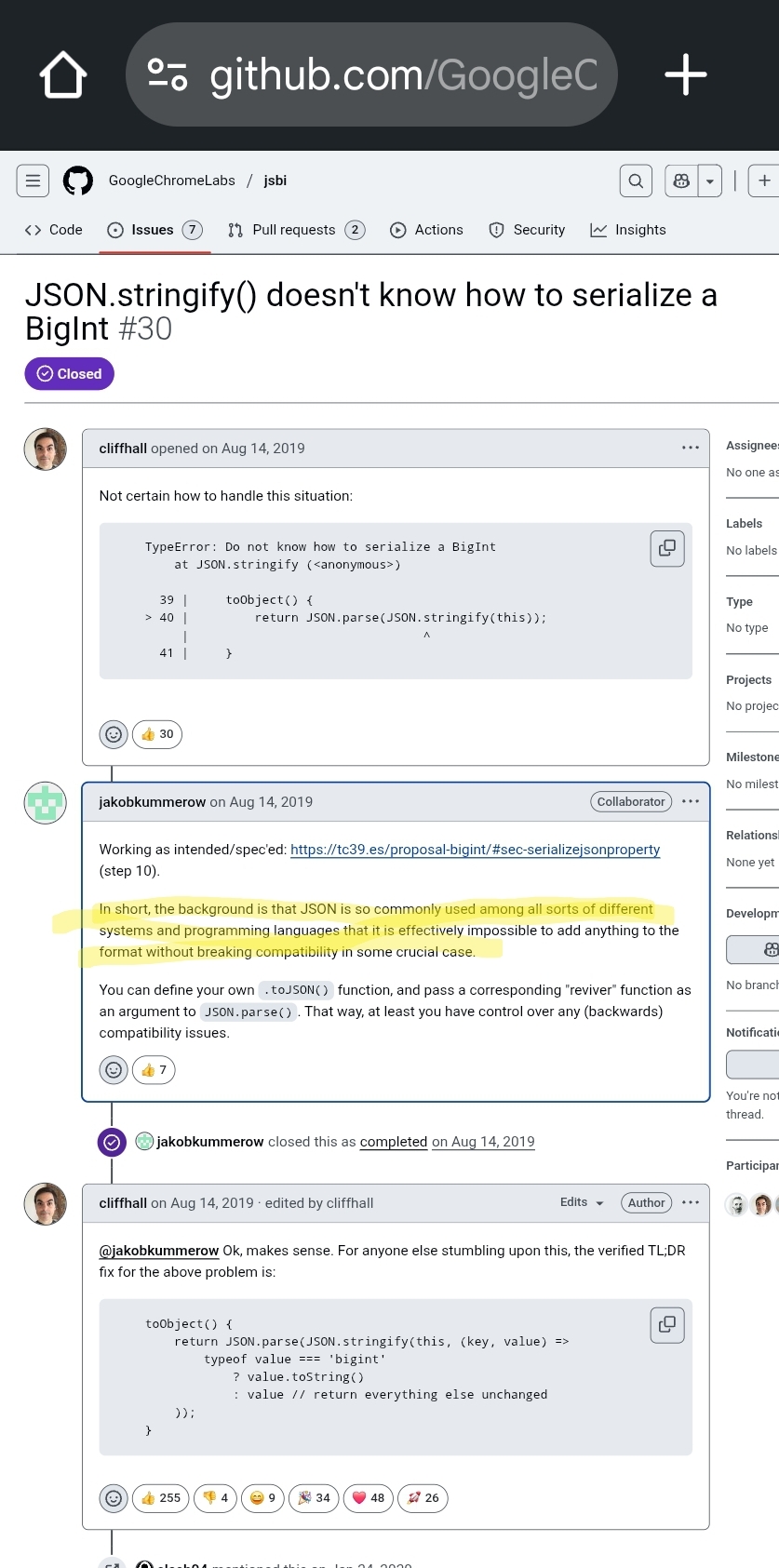This screenshot has height=1568, width=779.
Task: Switch to the Insights tab
Action: click(x=628, y=230)
